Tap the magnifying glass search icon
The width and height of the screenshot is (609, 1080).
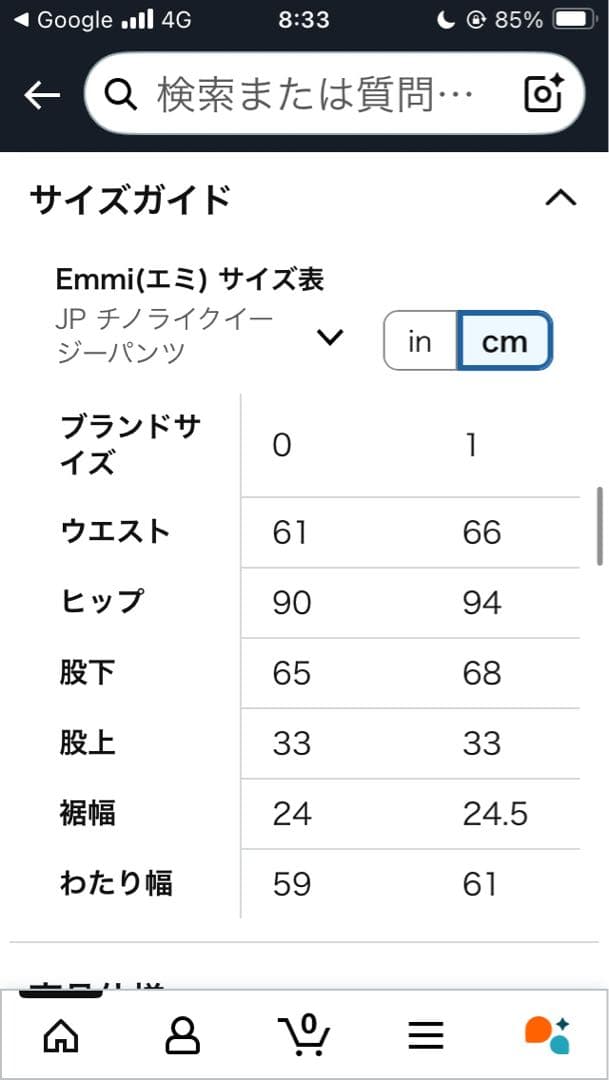(x=121, y=93)
